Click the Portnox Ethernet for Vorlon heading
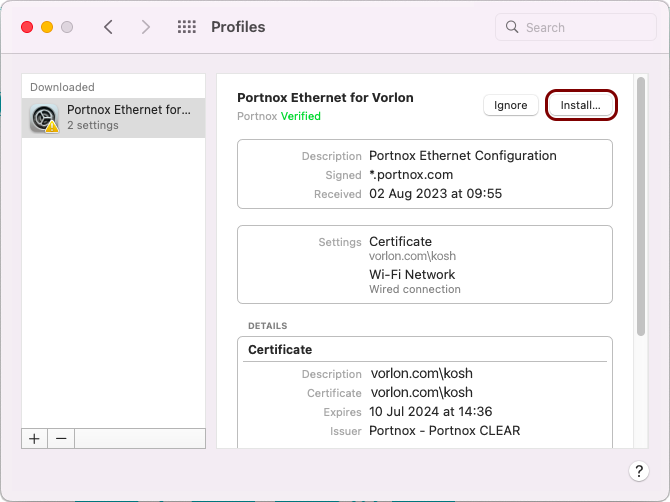This screenshot has width=670, height=502. (325, 98)
